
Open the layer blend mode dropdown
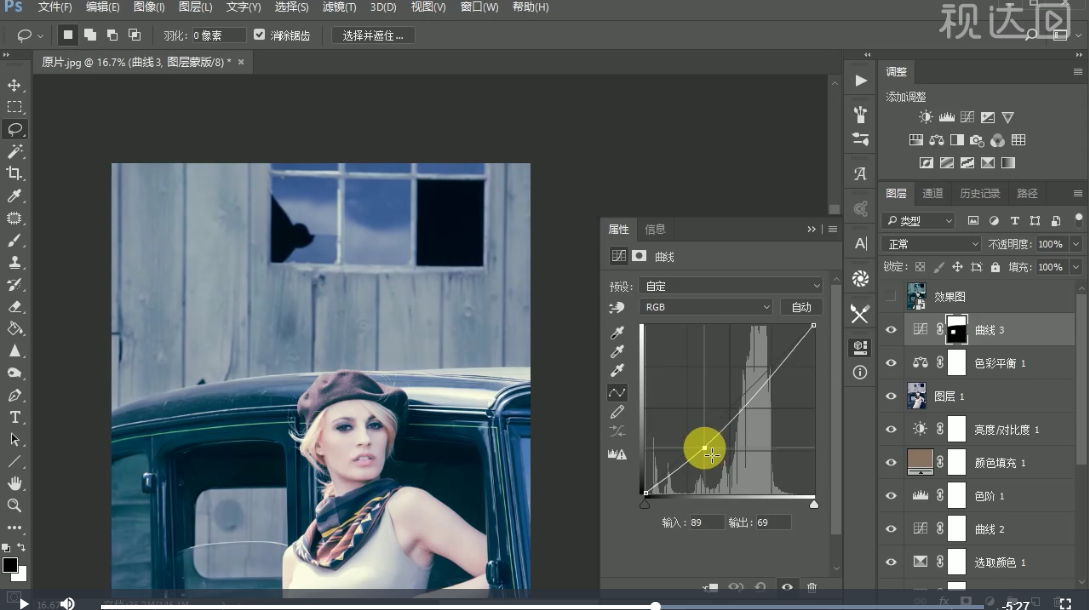(x=931, y=244)
